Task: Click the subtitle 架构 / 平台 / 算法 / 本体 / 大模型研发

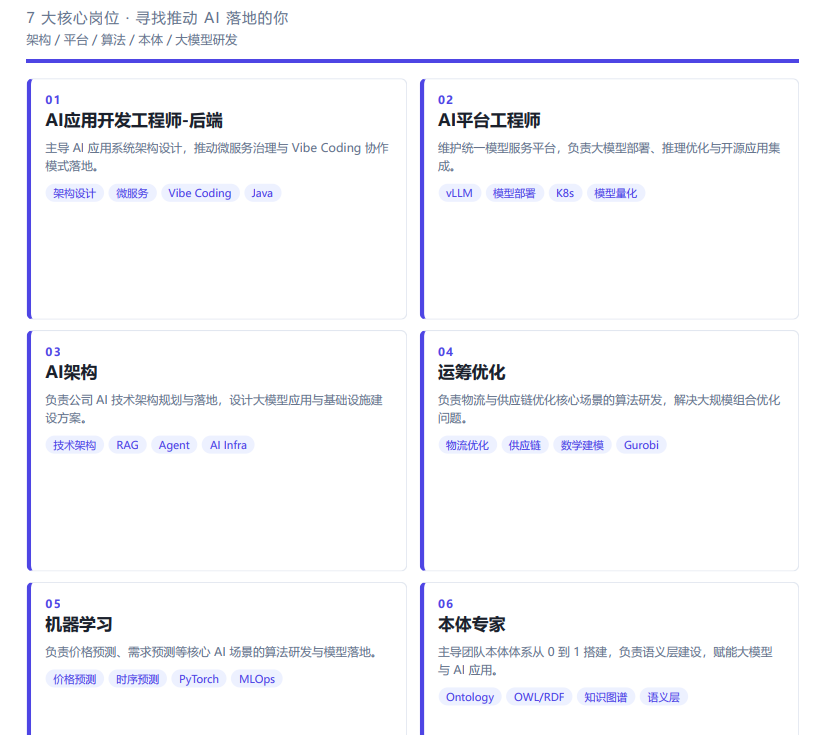Action: [132, 40]
